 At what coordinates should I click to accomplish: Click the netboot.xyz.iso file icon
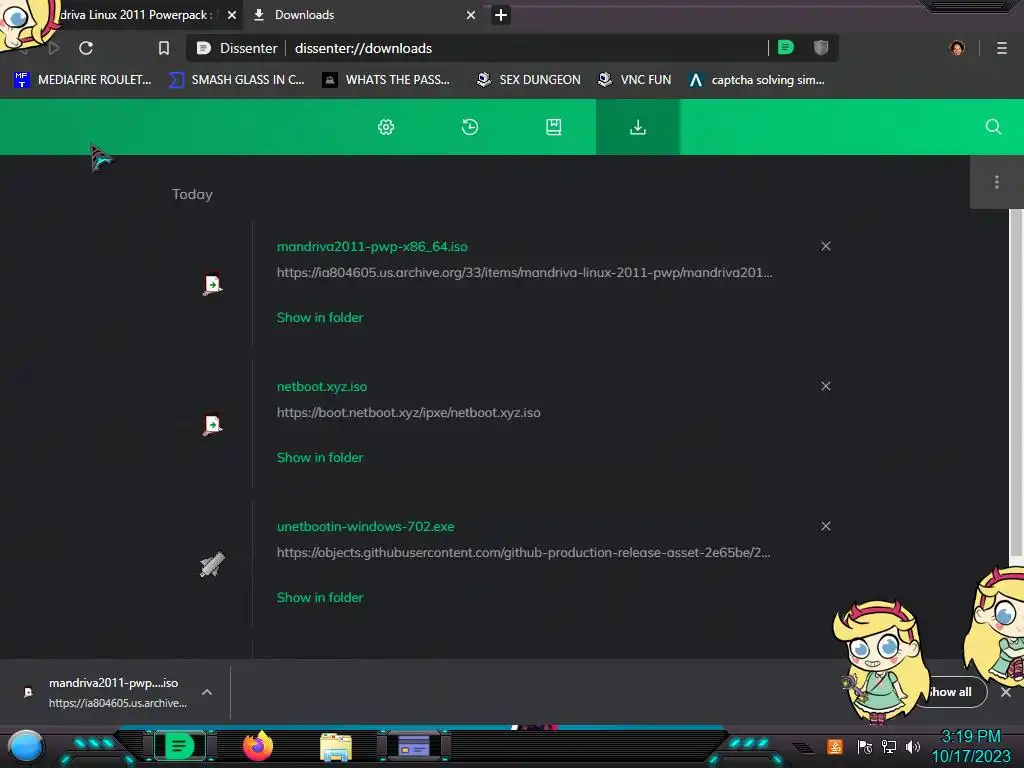click(x=212, y=424)
